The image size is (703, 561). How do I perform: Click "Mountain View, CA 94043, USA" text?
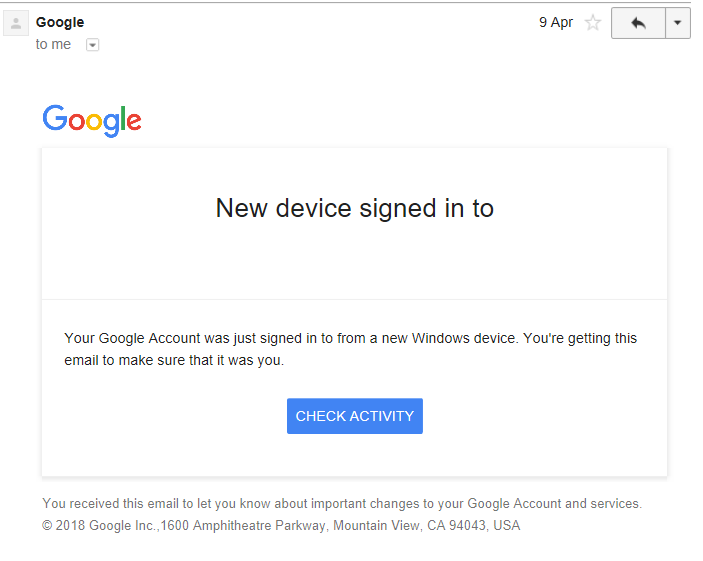(x=426, y=526)
